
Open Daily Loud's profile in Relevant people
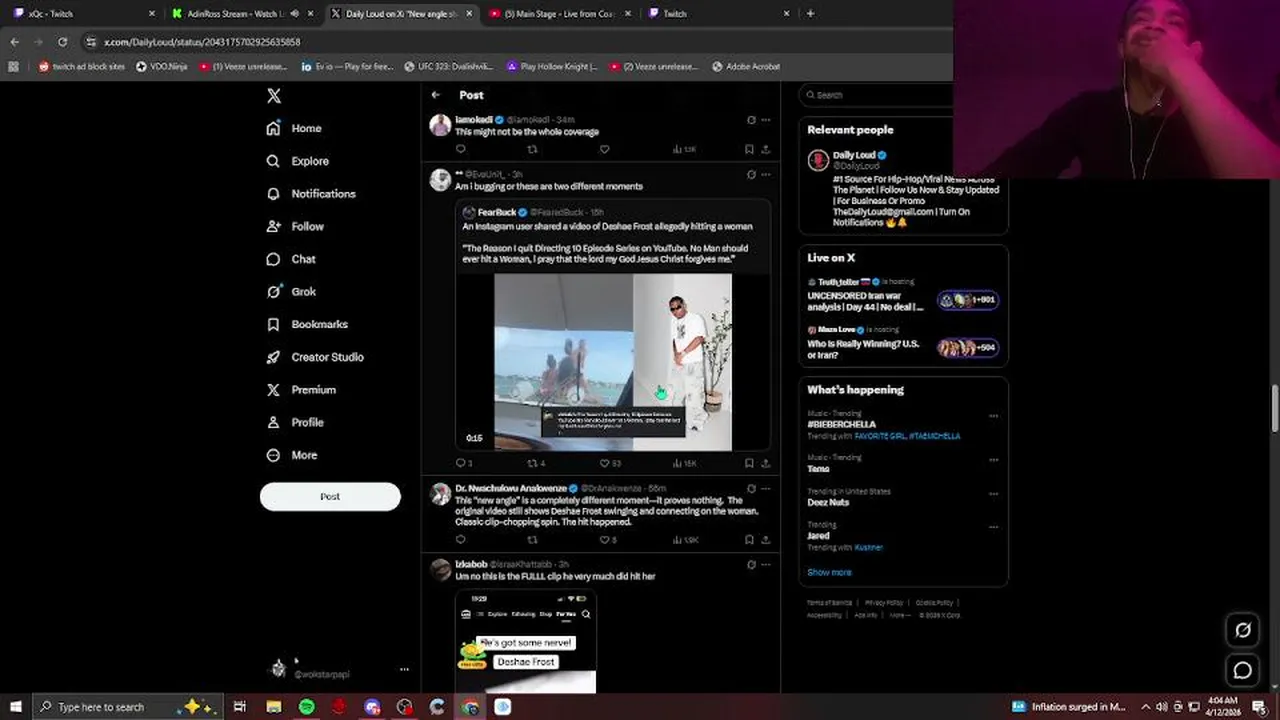[854, 155]
